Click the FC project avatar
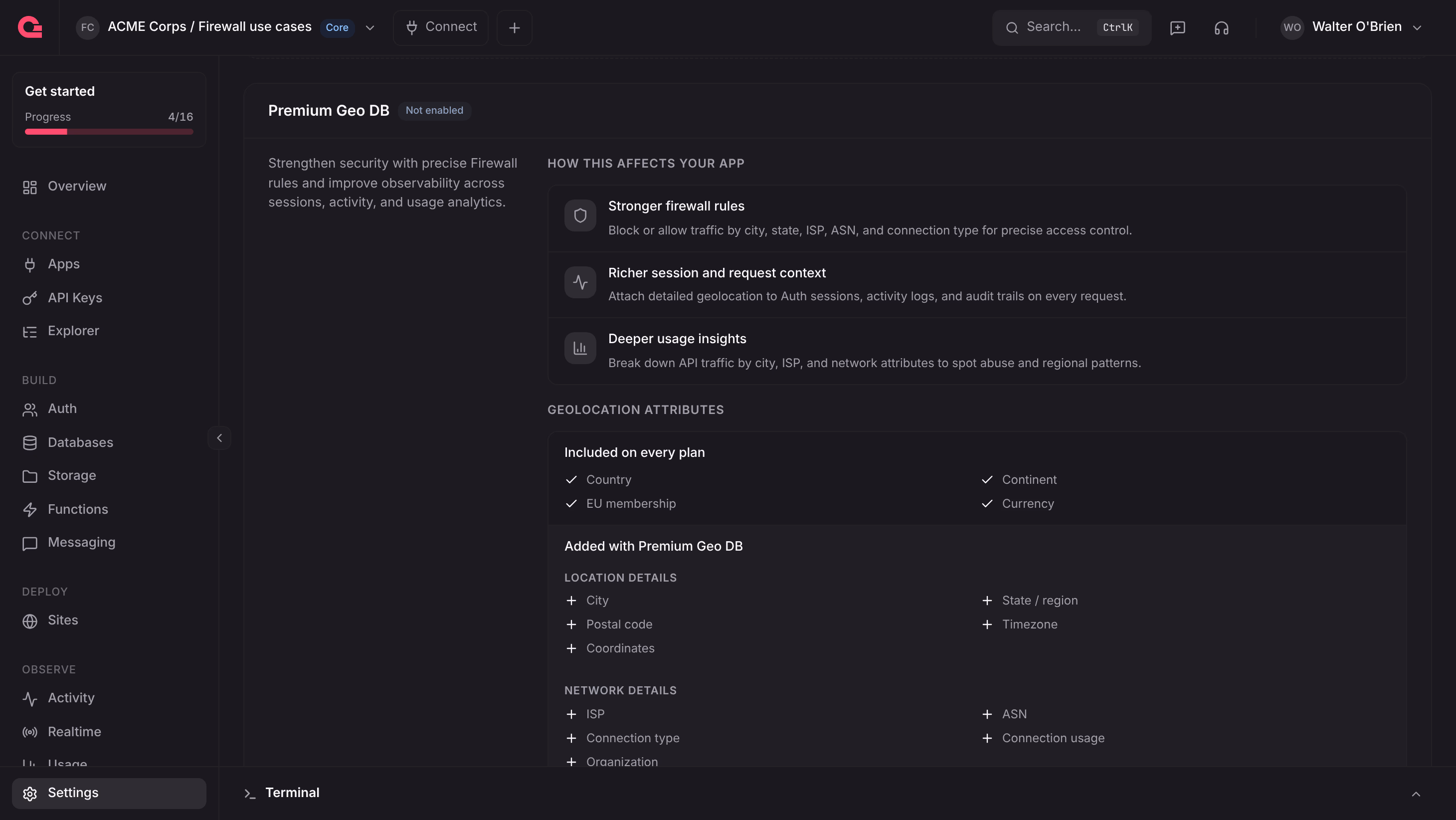The image size is (1456, 820). tap(88, 27)
